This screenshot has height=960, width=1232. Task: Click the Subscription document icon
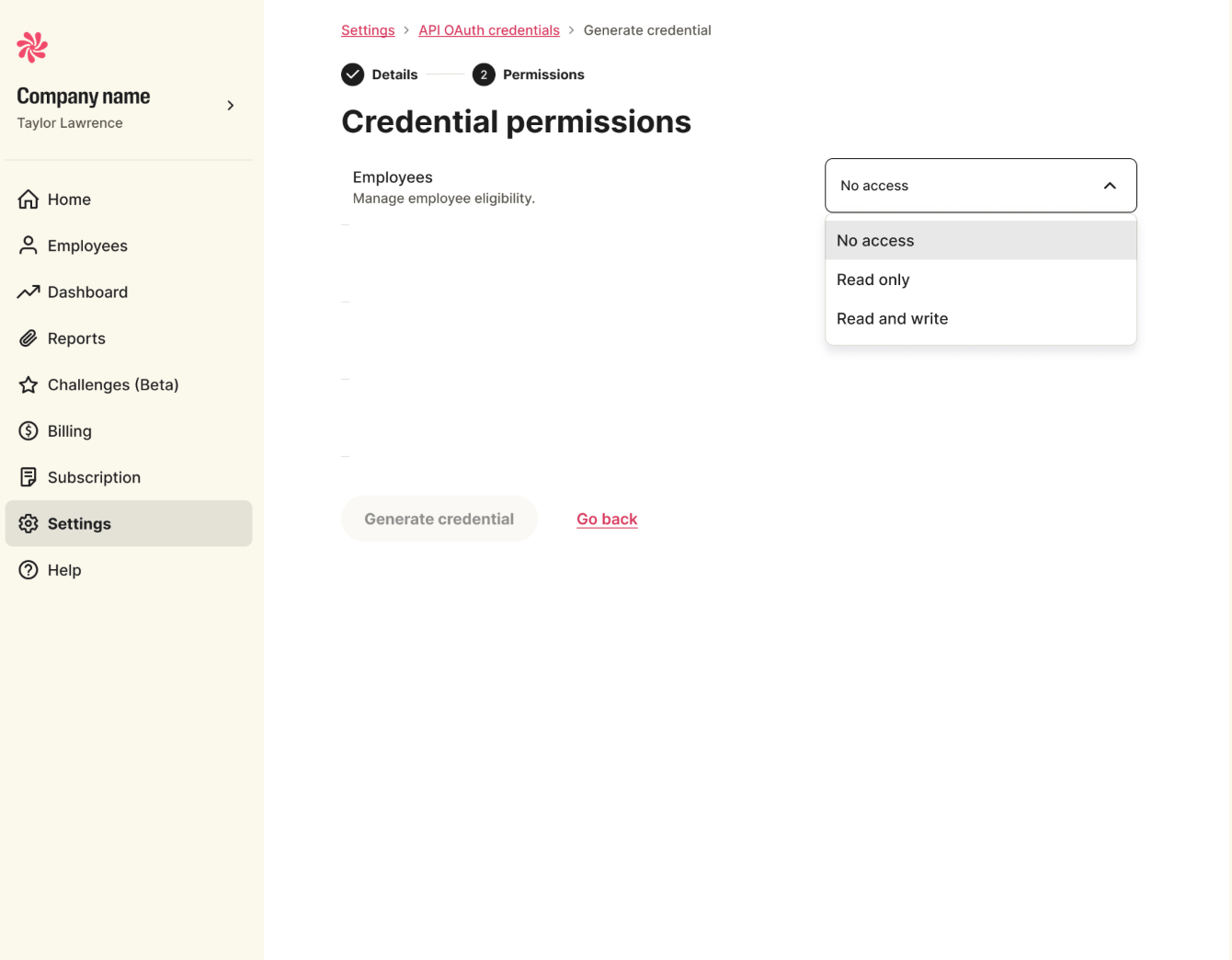click(x=29, y=477)
